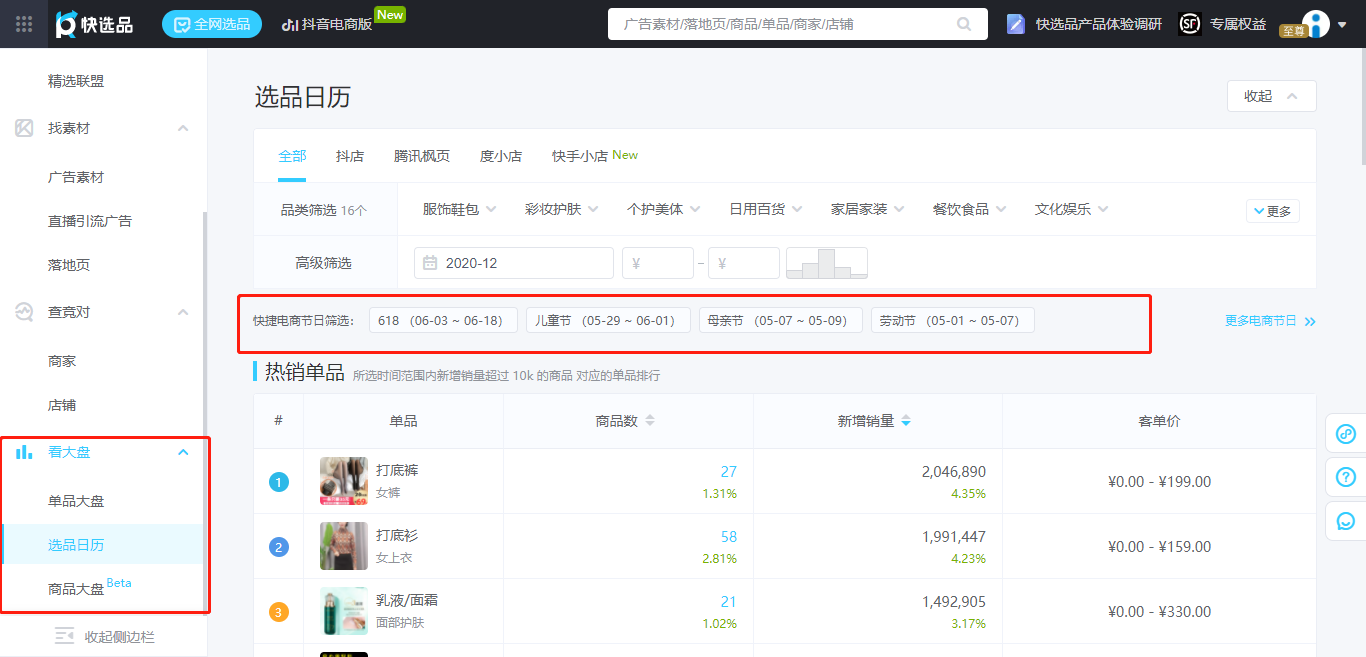
Task: Click the 打底裤 product thumbnail
Action: (x=344, y=481)
